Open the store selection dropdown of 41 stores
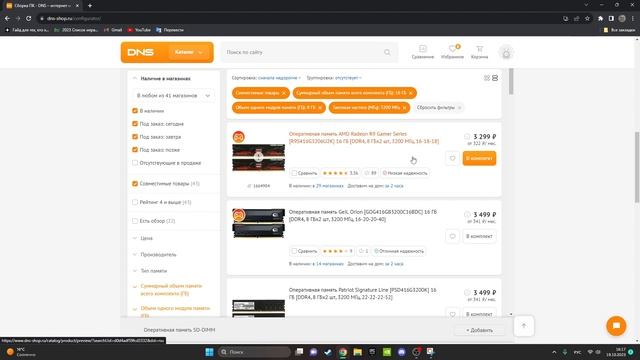 coord(173,96)
